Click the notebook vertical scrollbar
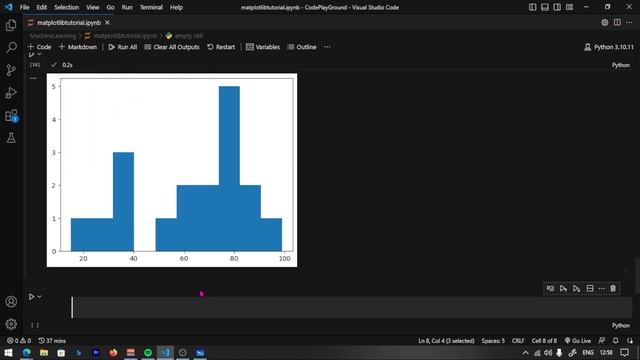Viewport: 640px width, 360px height. [x=637, y=275]
